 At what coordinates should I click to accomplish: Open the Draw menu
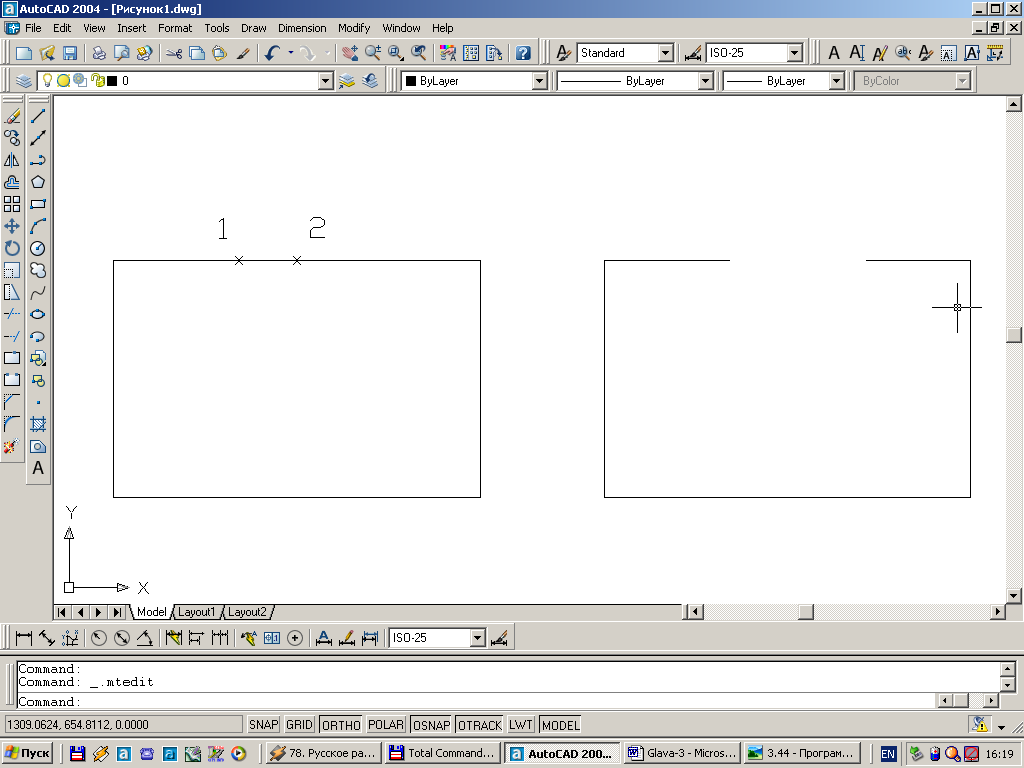point(253,28)
